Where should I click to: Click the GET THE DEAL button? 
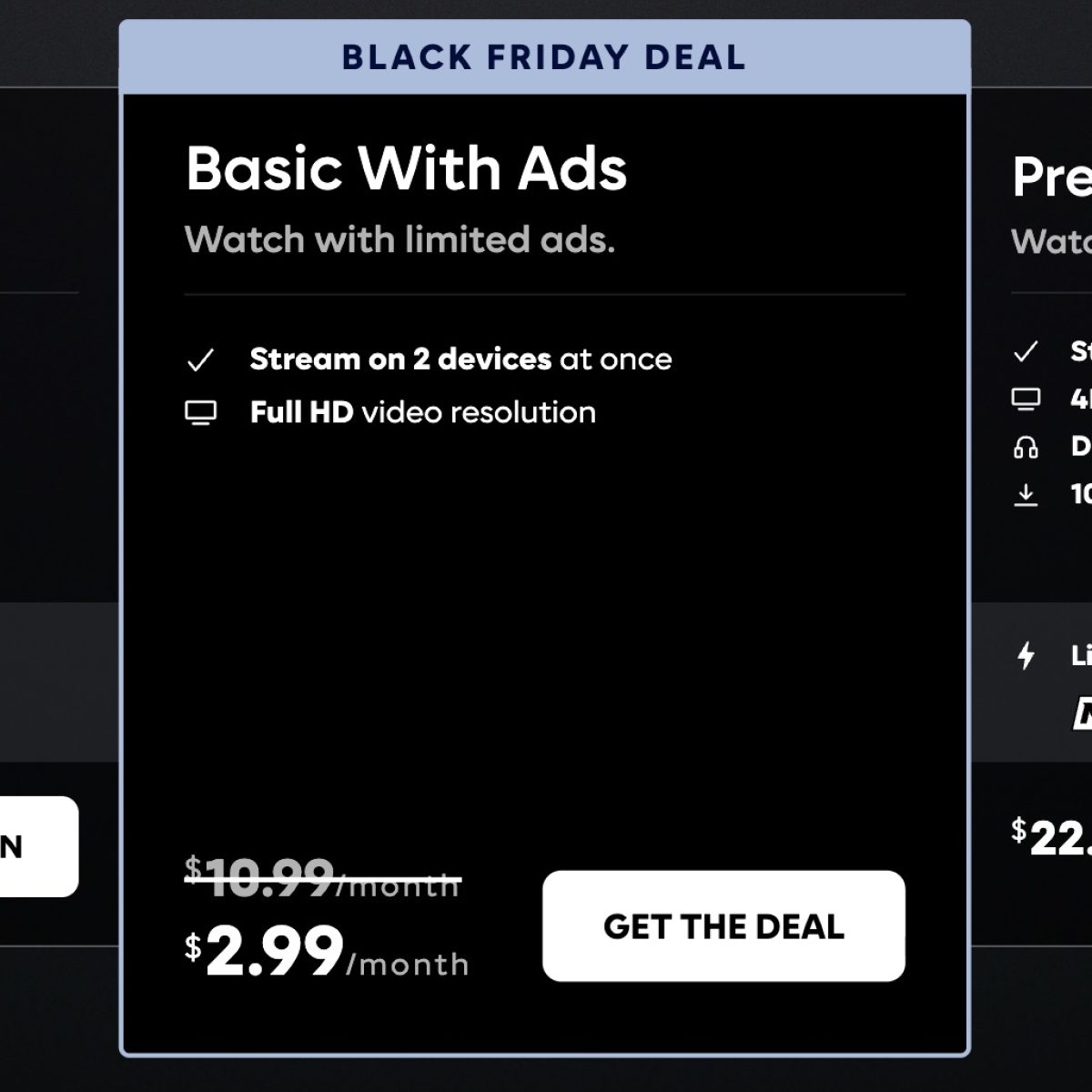(723, 925)
